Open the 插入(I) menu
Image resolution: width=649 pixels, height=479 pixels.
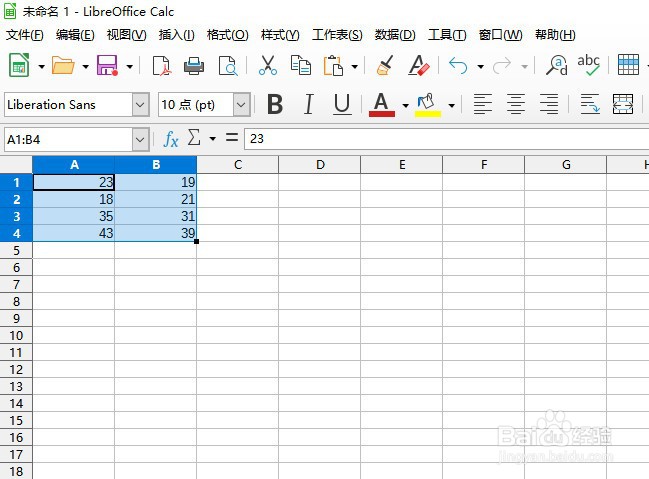point(176,35)
